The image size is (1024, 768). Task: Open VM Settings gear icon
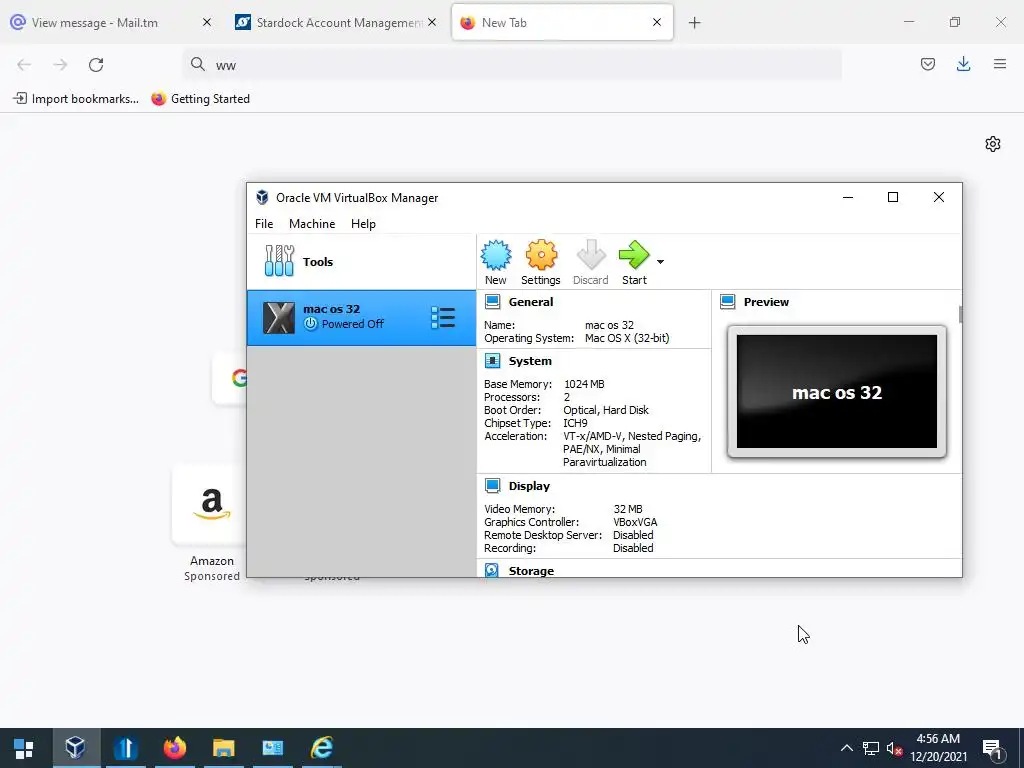(541, 255)
